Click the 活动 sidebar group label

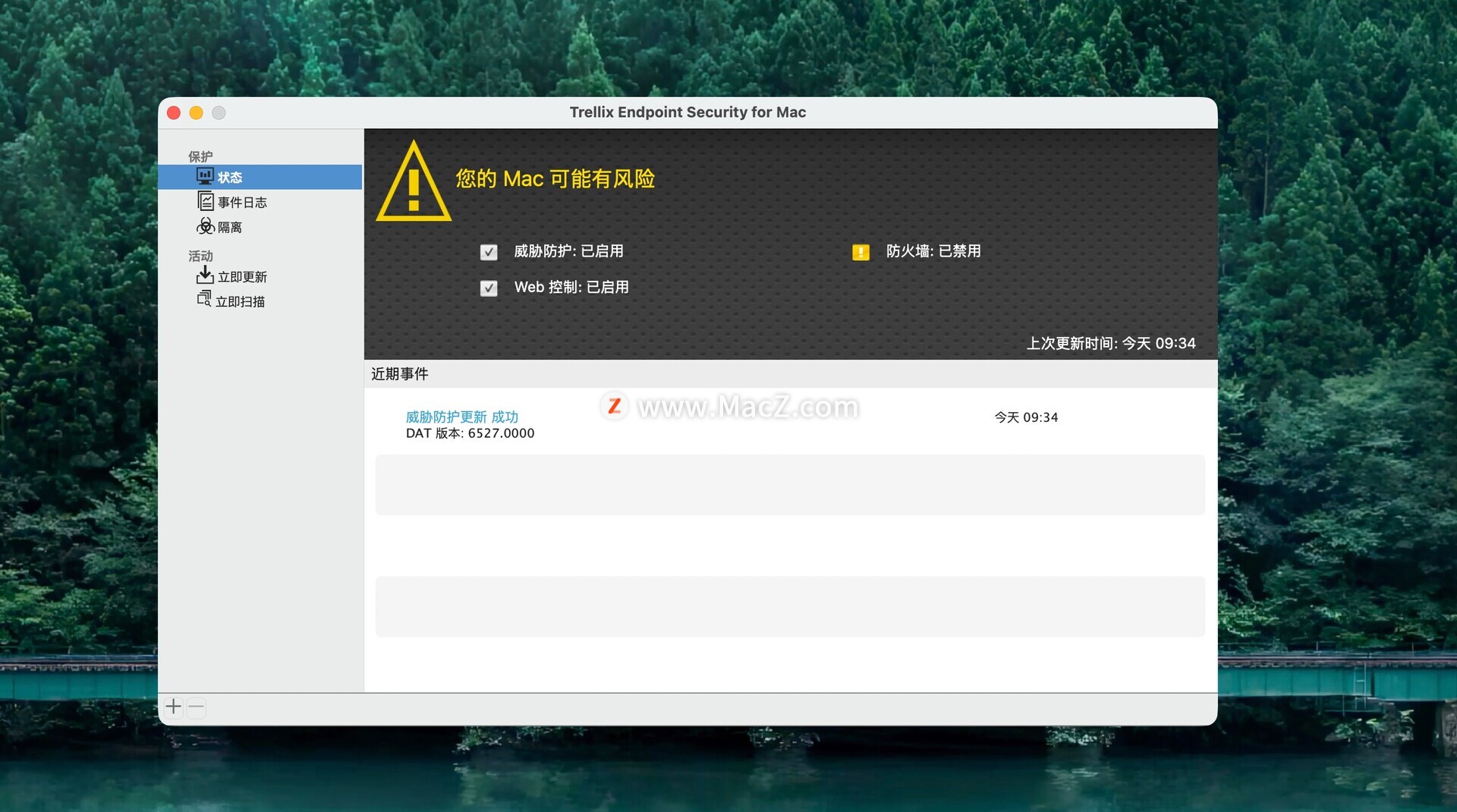coord(200,256)
